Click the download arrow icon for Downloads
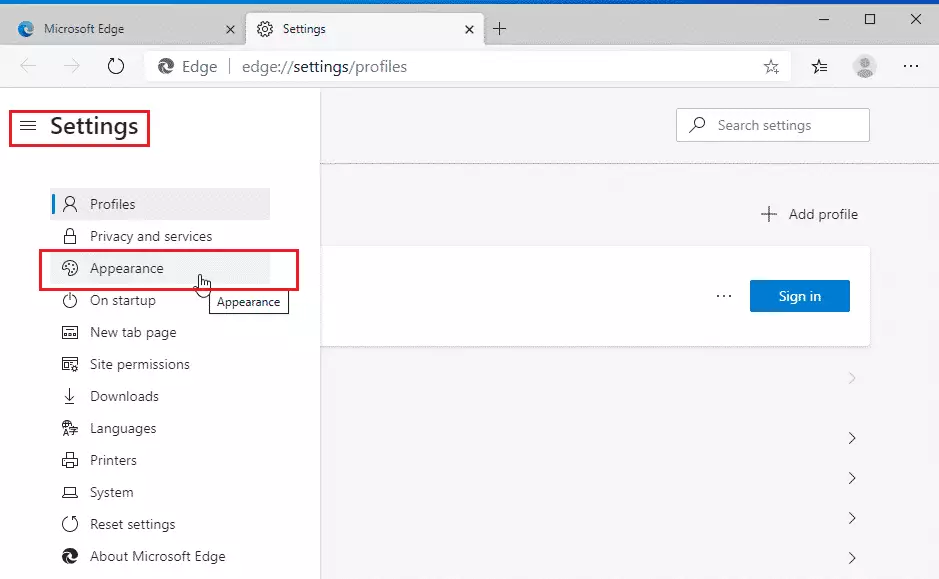The width and height of the screenshot is (939, 579). pyautogui.click(x=69, y=396)
